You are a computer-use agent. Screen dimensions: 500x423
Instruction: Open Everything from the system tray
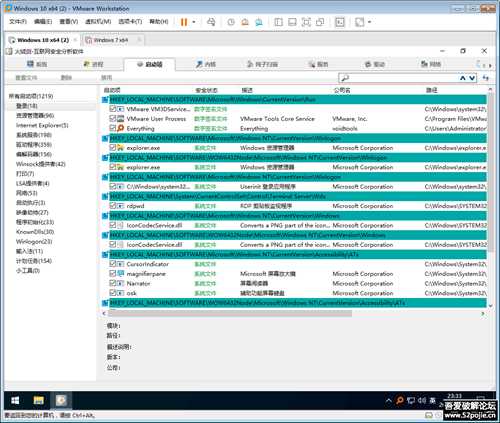(x=400, y=400)
